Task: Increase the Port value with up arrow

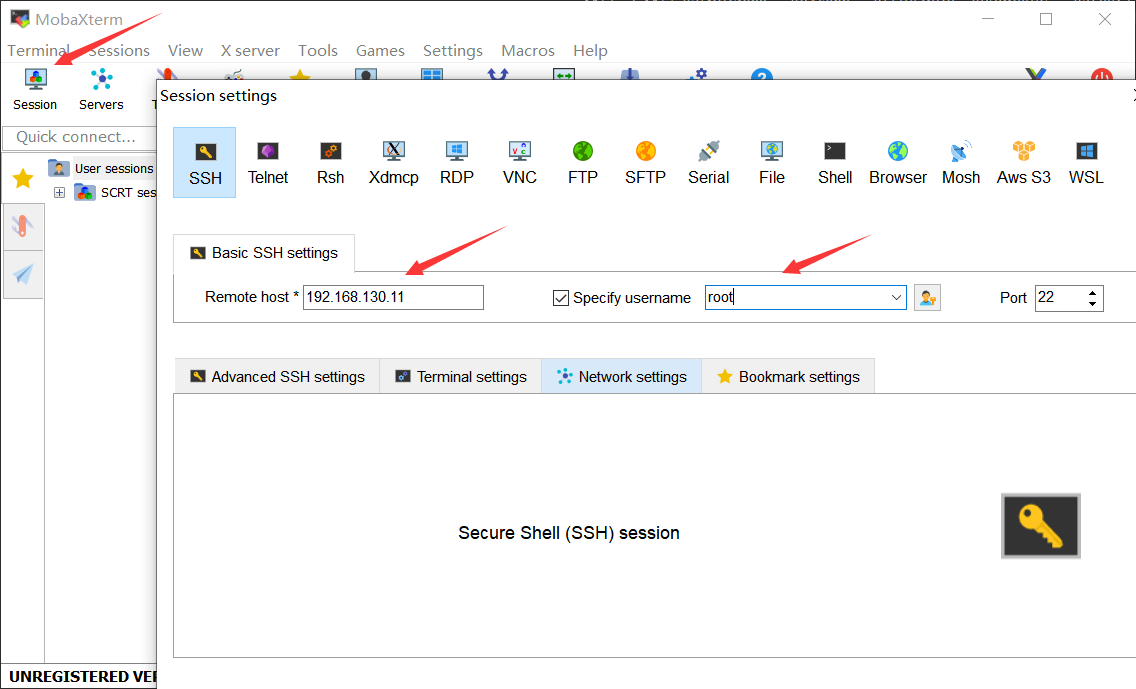Action: 1092,293
